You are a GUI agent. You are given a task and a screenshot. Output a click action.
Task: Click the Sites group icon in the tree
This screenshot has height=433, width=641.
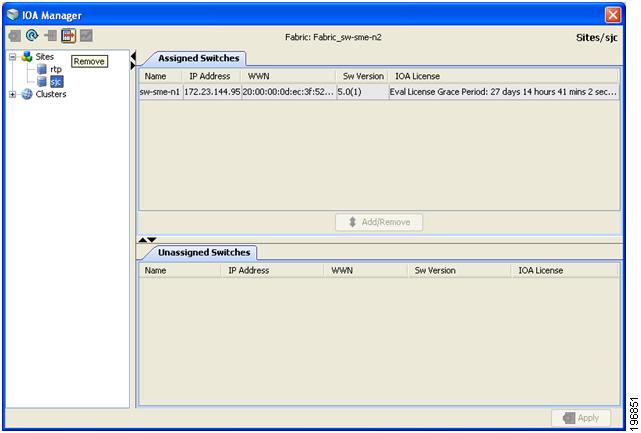pyautogui.click(x=27, y=56)
